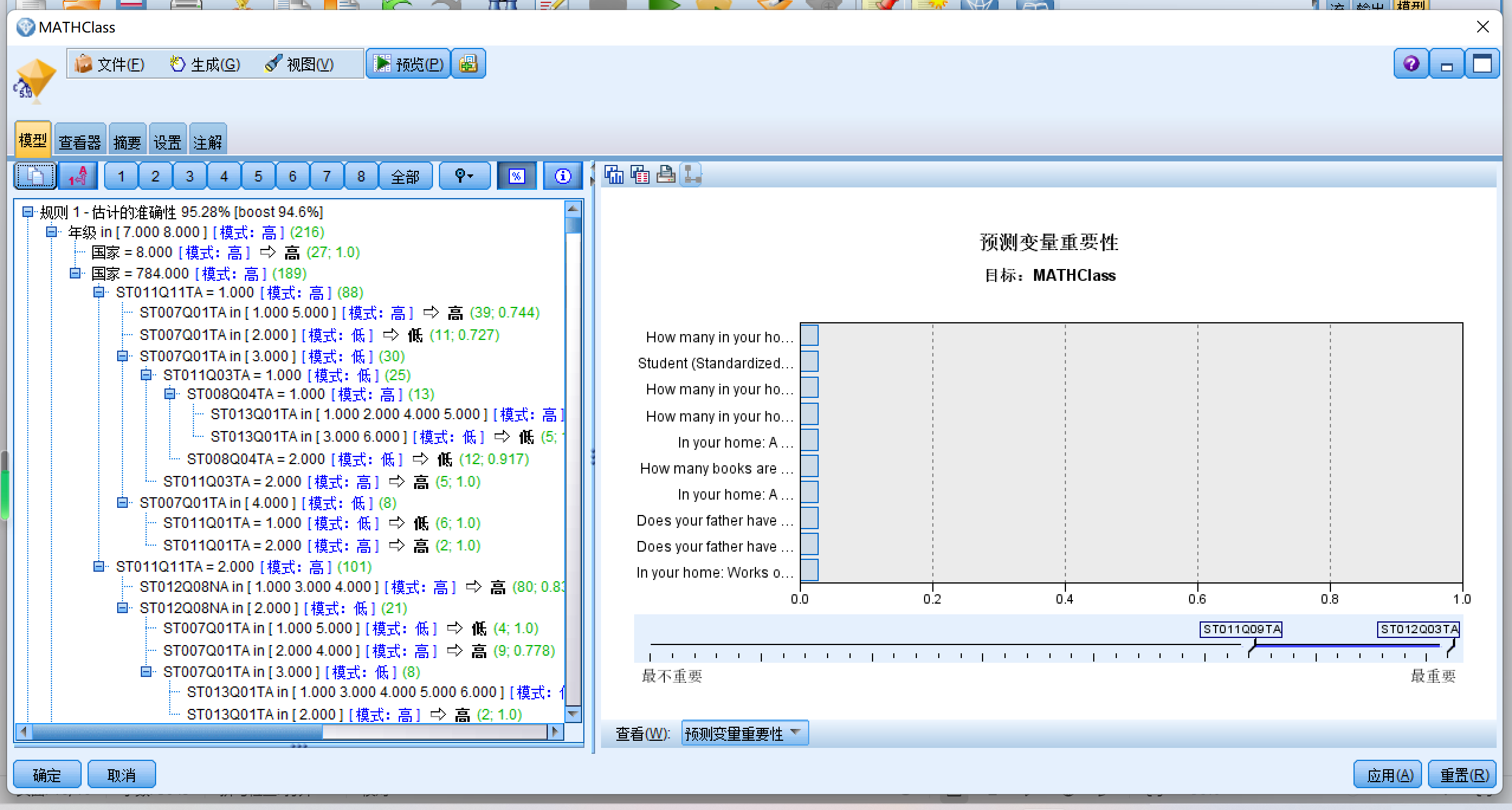Toggle the info (i) panel button
The image size is (1512, 810).
563,176
